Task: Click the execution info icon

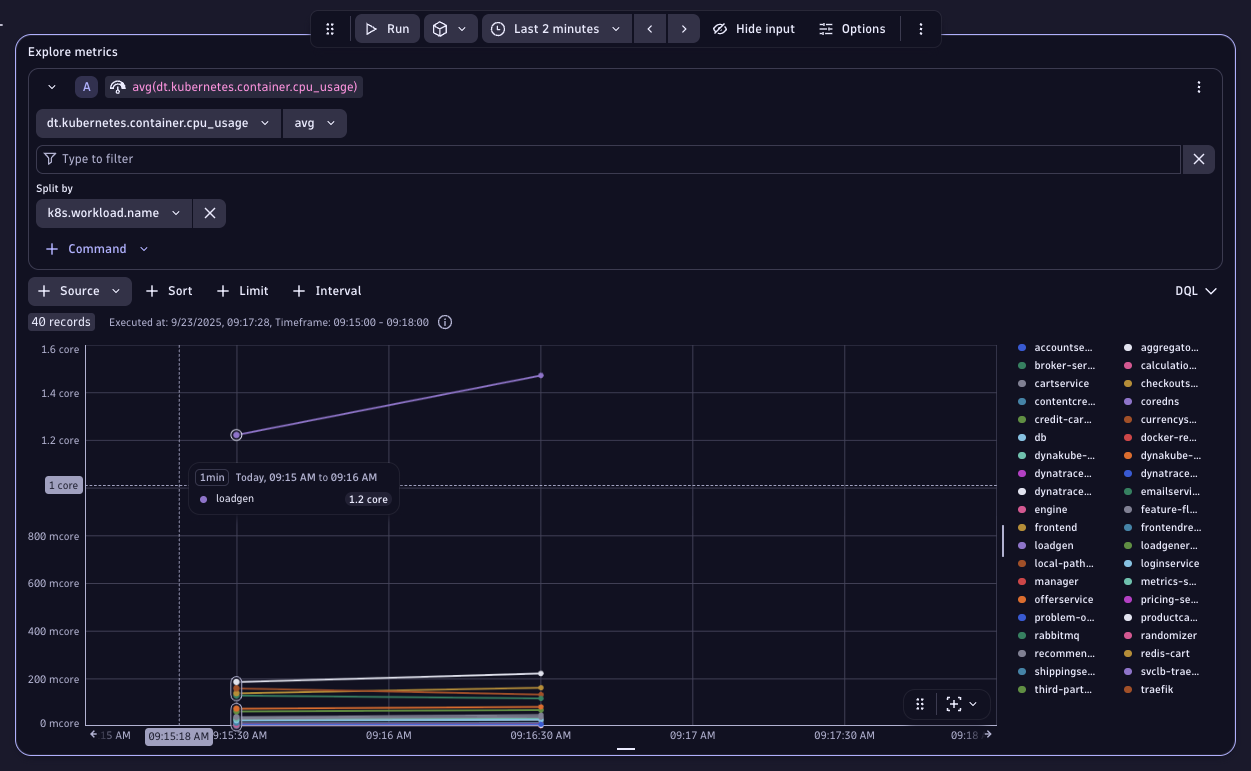Action: pos(446,322)
